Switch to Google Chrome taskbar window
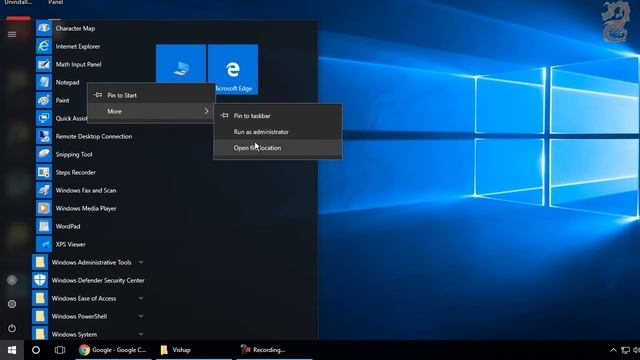 tap(113, 350)
